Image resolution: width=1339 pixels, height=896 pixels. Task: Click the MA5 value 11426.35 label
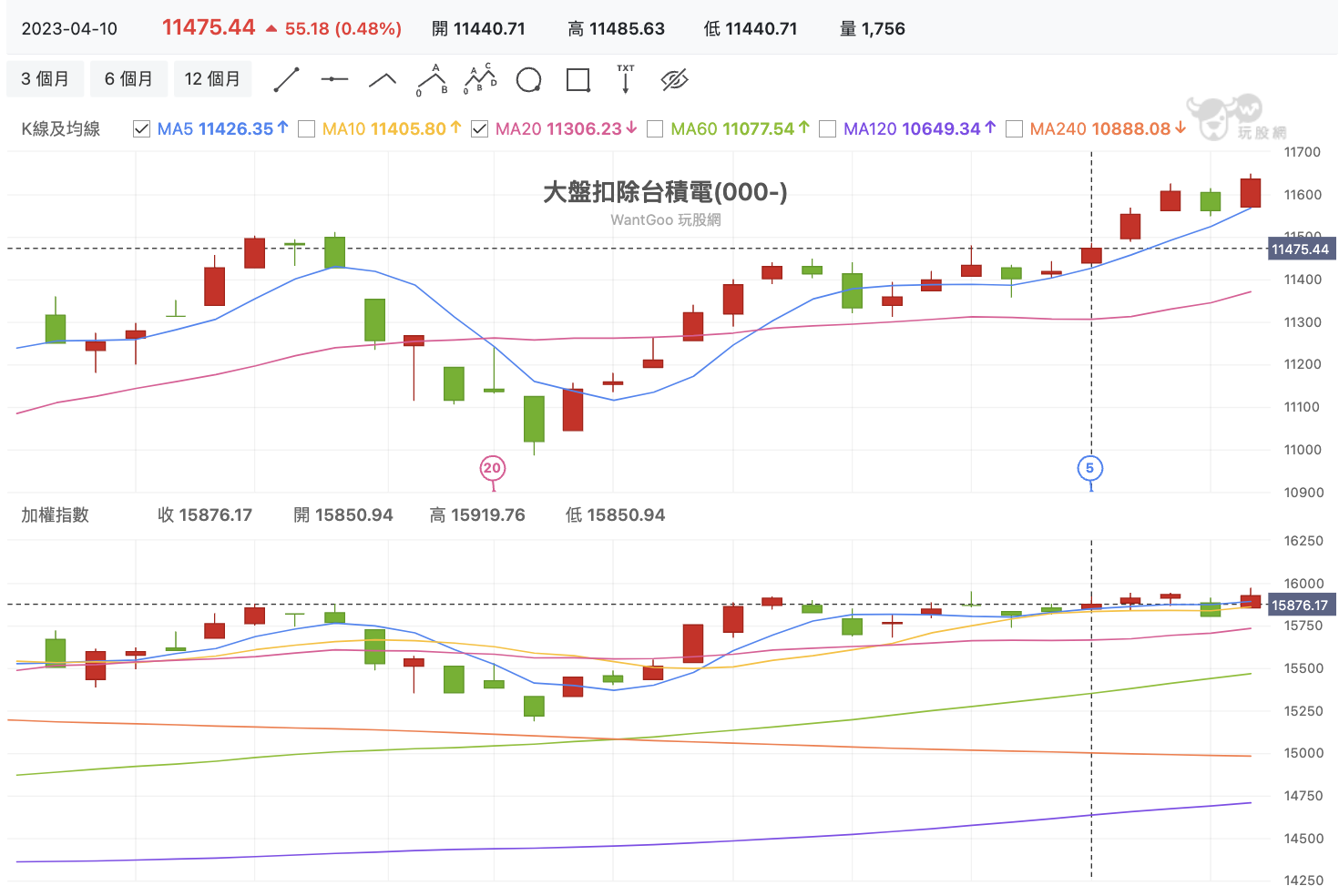coord(223,129)
